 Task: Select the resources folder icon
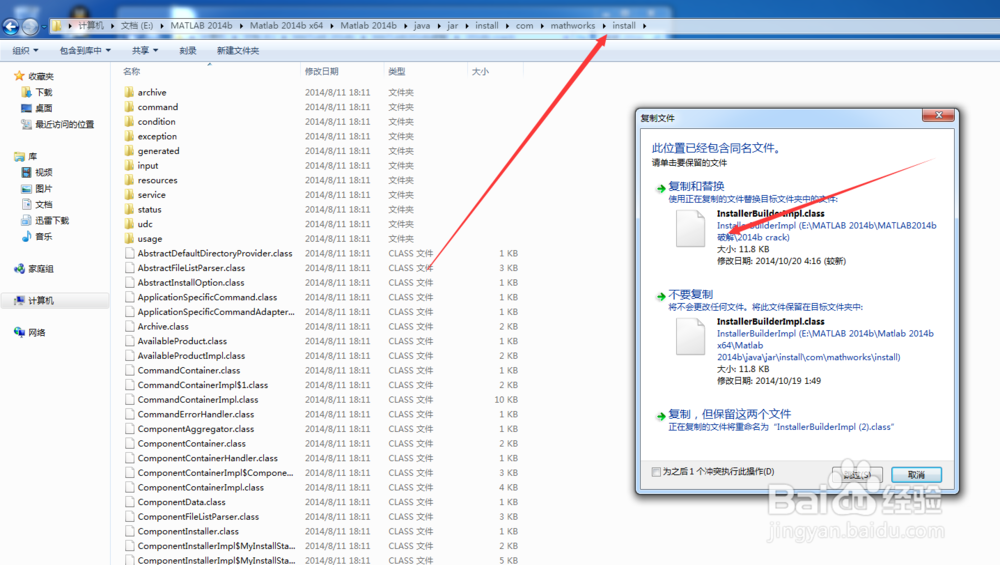[129, 180]
